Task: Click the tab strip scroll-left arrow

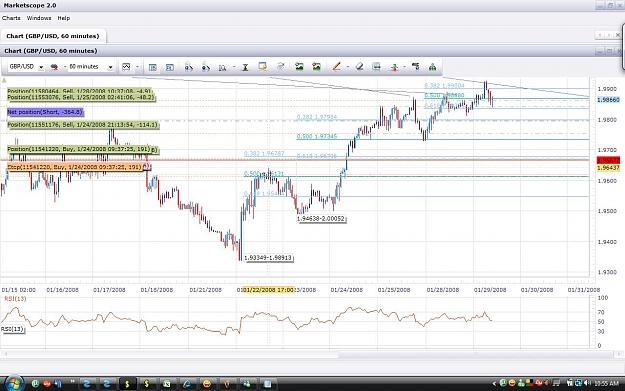Action: 599,35
